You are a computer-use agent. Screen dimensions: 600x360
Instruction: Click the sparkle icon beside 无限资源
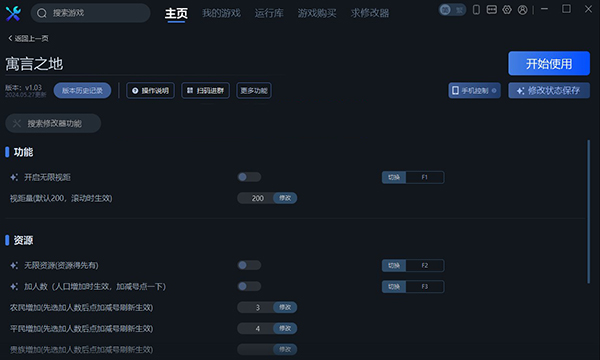pos(14,265)
